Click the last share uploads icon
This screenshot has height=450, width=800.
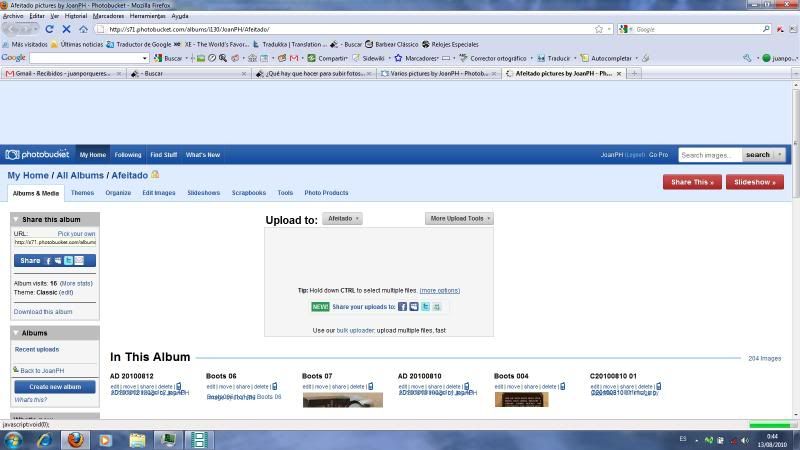click(437, 307)
